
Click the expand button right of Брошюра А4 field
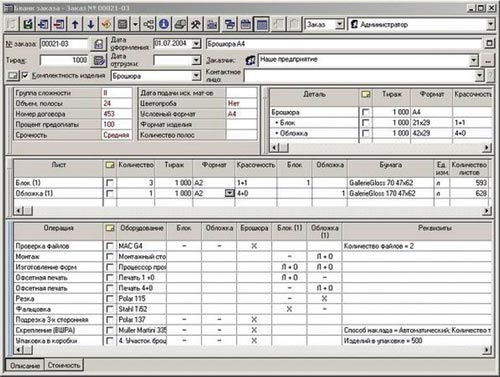(489, 43)
